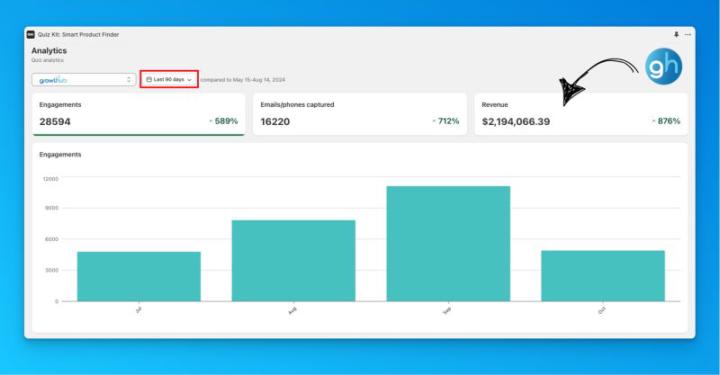This screenshot has height=375, width=720.
Task: Select the Emails/phones captured metric card
Action: [x=360, y=114]
